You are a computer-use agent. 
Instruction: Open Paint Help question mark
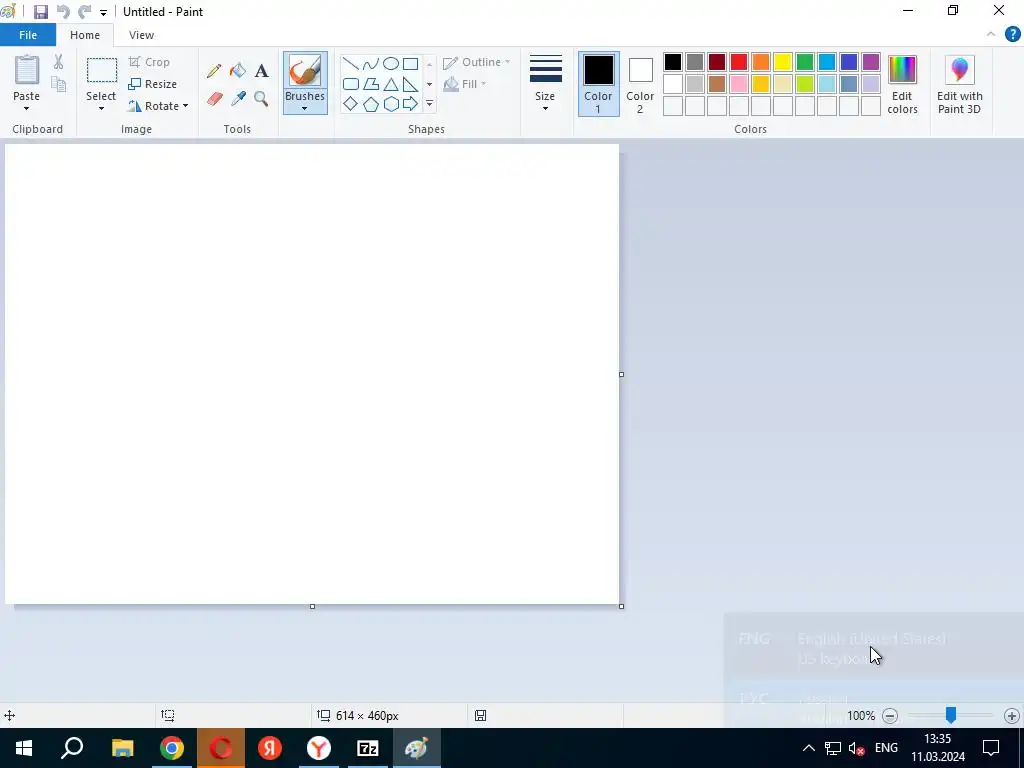point(1012,35)
